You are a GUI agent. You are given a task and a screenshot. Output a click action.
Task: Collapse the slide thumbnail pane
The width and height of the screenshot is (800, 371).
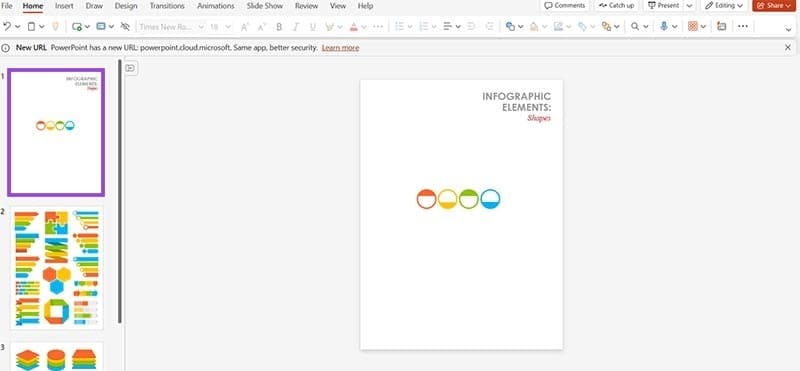131,67
